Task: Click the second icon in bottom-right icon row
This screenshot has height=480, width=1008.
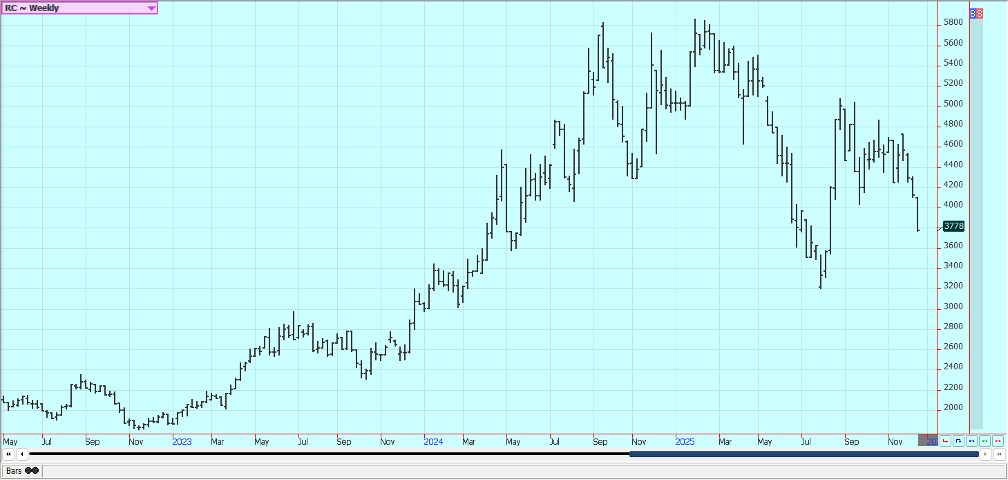Action: coord(959,441)
